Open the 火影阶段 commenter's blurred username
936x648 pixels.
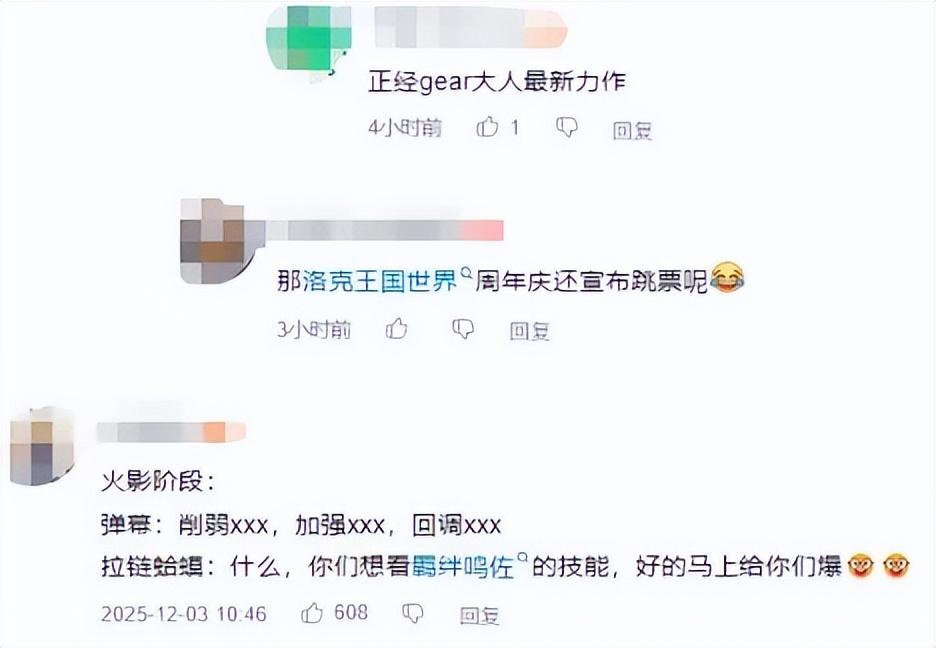coord(171,432)
